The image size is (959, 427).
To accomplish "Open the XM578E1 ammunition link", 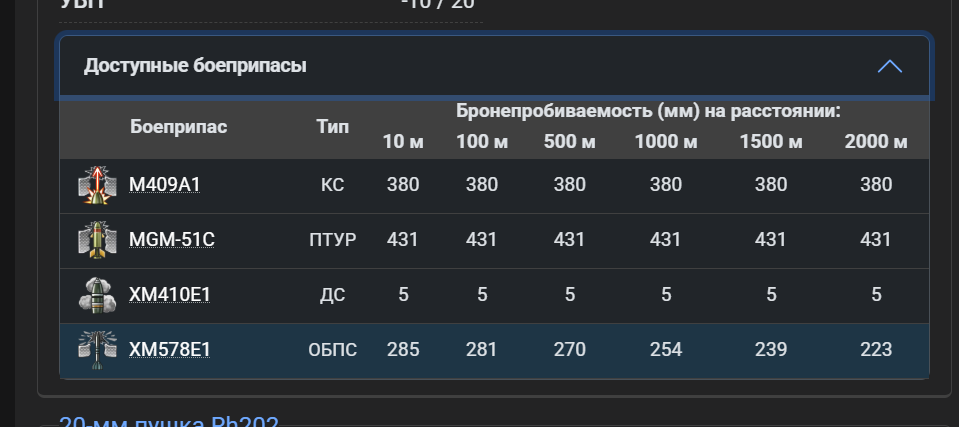I will tap(169, 350).
